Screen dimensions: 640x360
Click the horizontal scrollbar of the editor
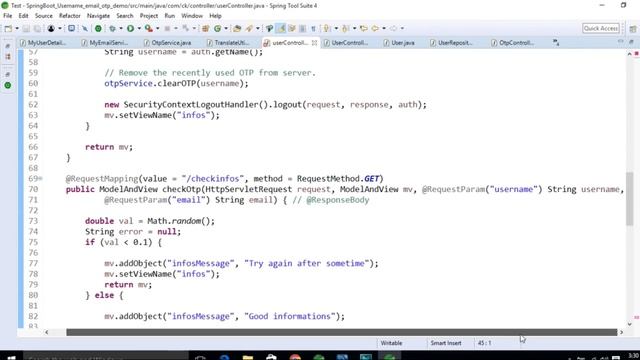pos(342,332)
